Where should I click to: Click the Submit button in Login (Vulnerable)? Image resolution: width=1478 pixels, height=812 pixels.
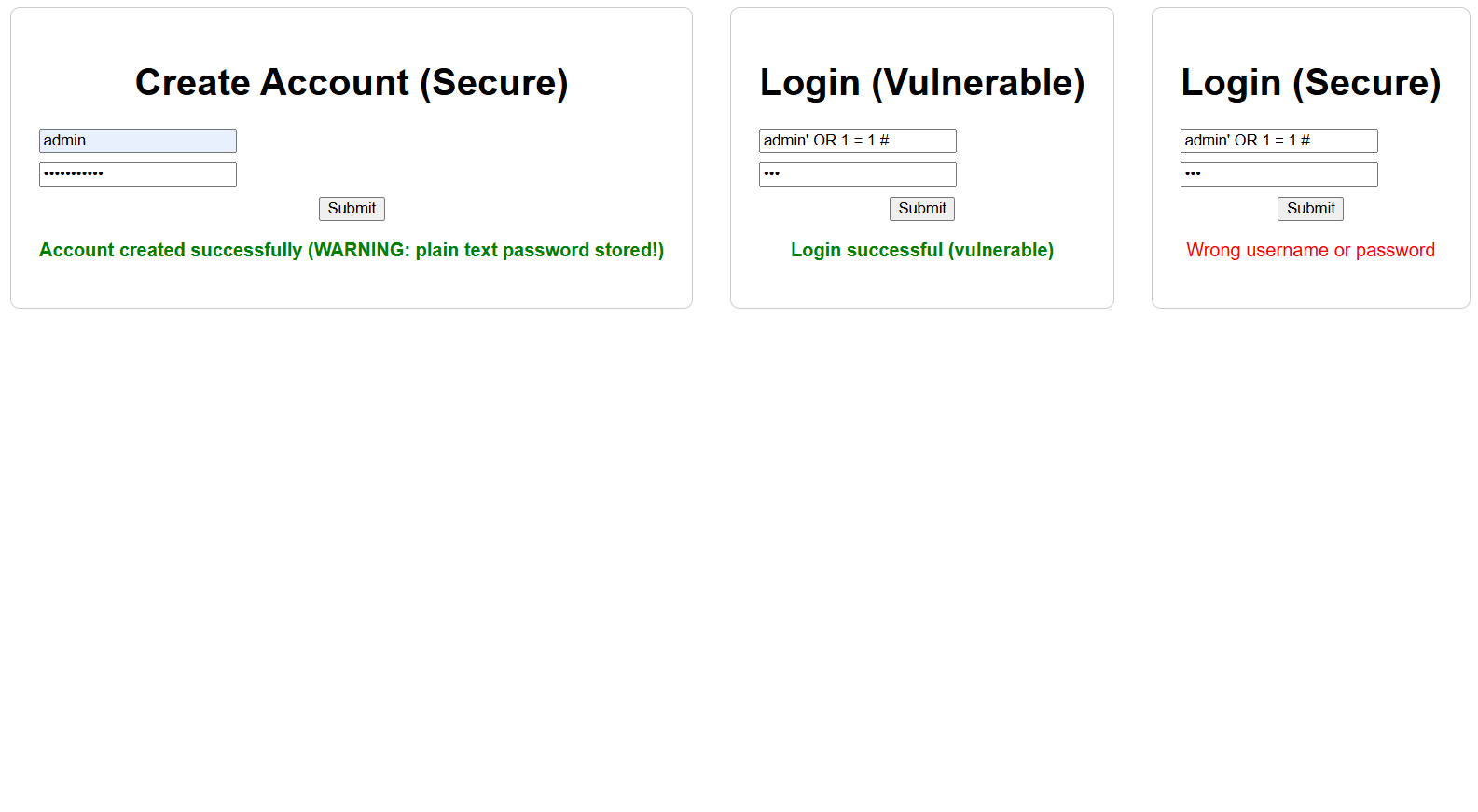(x=921, y=208)
